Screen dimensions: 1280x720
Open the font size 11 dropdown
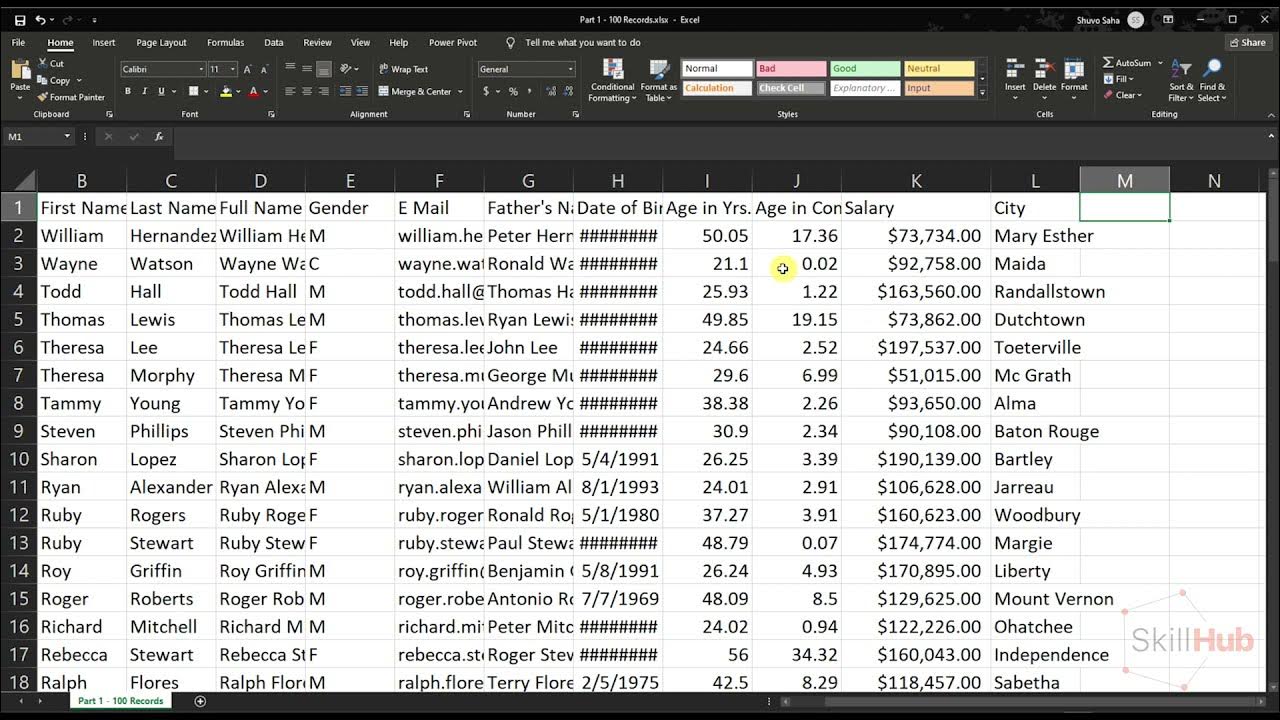(x=233, y=69)
